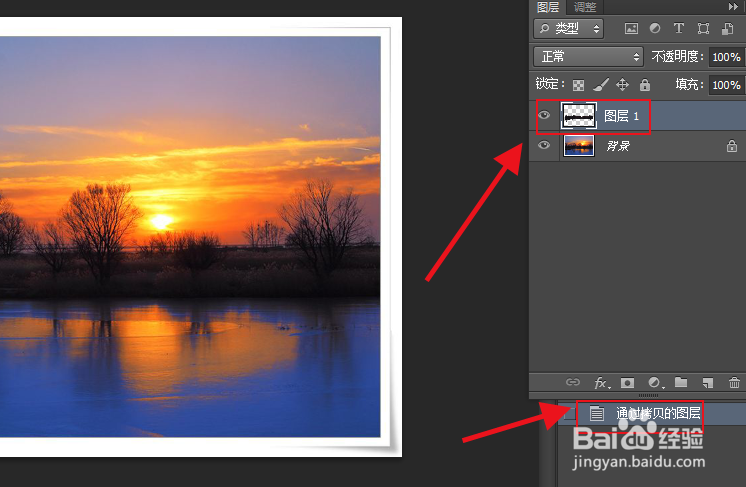Click the 图层 1 layer name
Image resolution: width=746 pixels, height=487 pixels.
click(621, 116)
